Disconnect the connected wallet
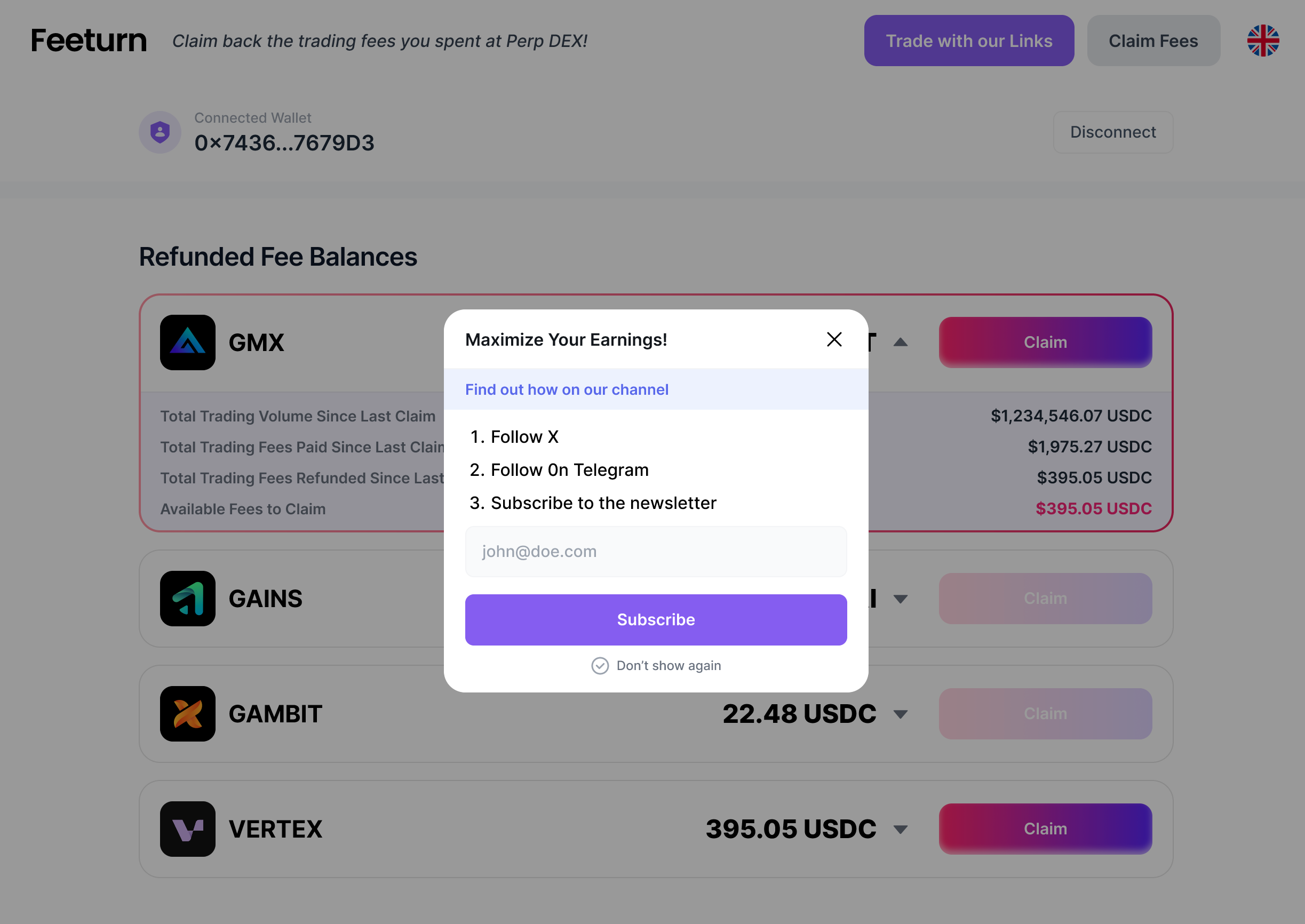This screenshot has height=924, width=1305. pos(1113,132)
